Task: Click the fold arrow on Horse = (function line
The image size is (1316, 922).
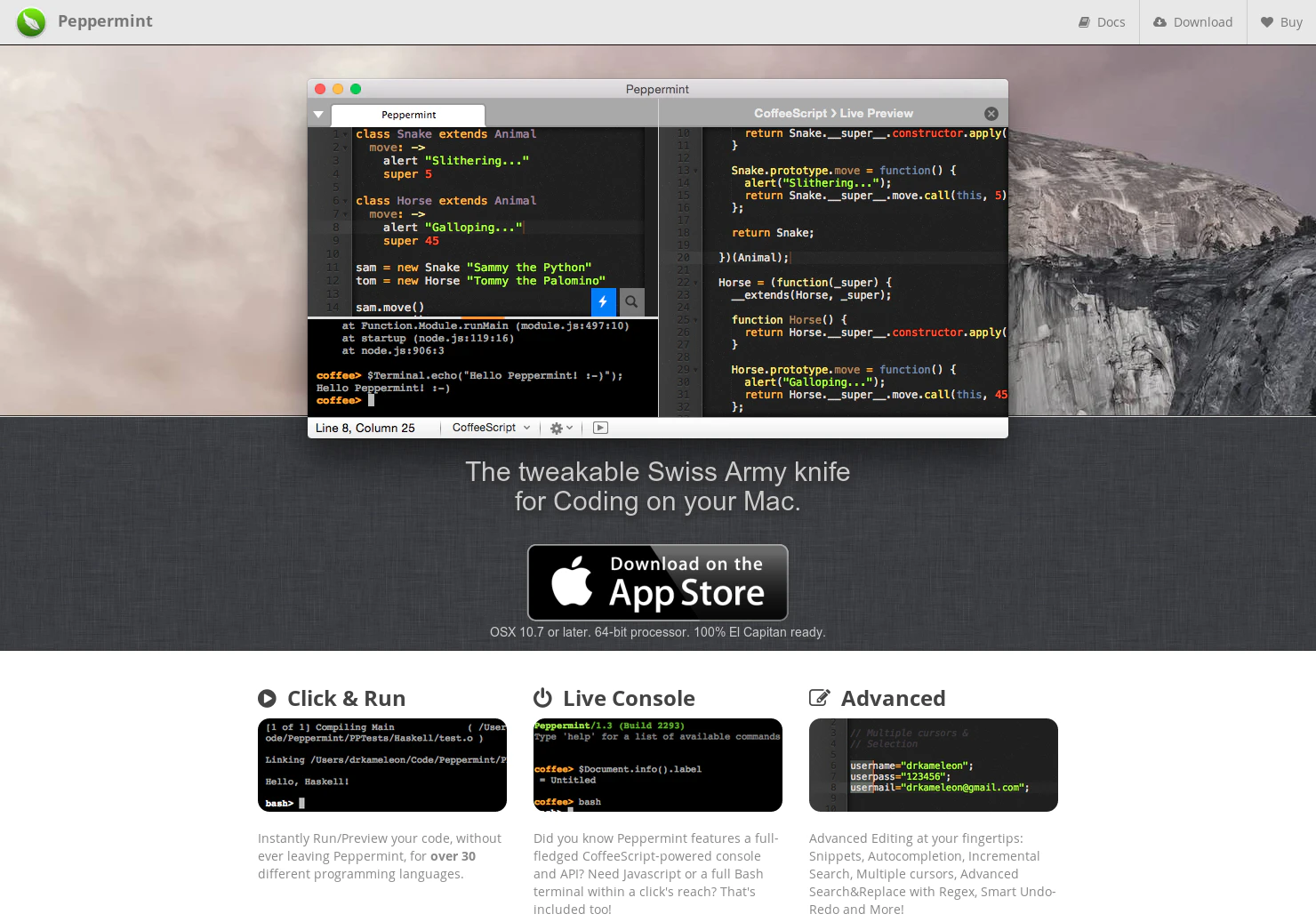Action: 695,283
